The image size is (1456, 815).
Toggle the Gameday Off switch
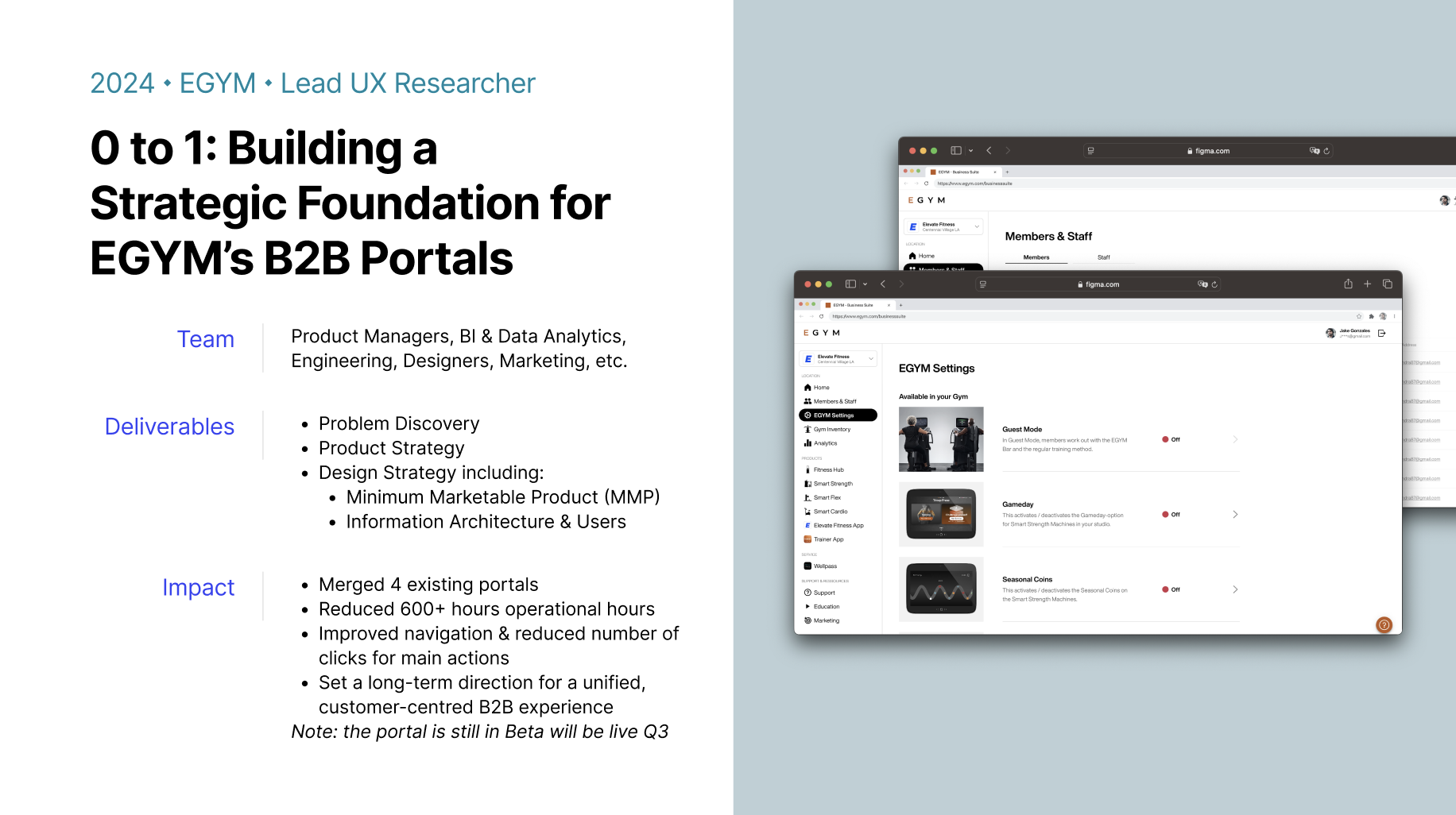coord(1171,515)
